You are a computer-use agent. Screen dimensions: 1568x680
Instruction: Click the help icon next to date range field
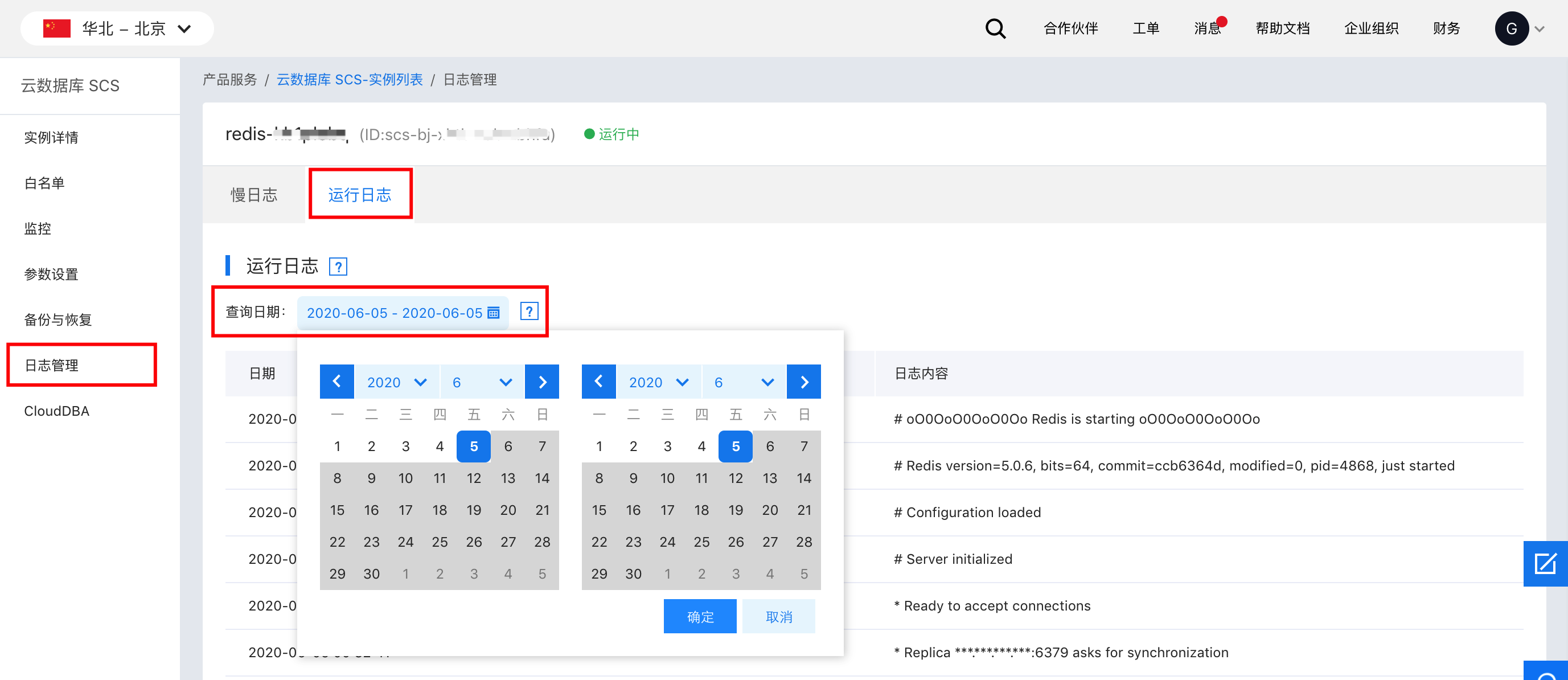tap(529, 312)
